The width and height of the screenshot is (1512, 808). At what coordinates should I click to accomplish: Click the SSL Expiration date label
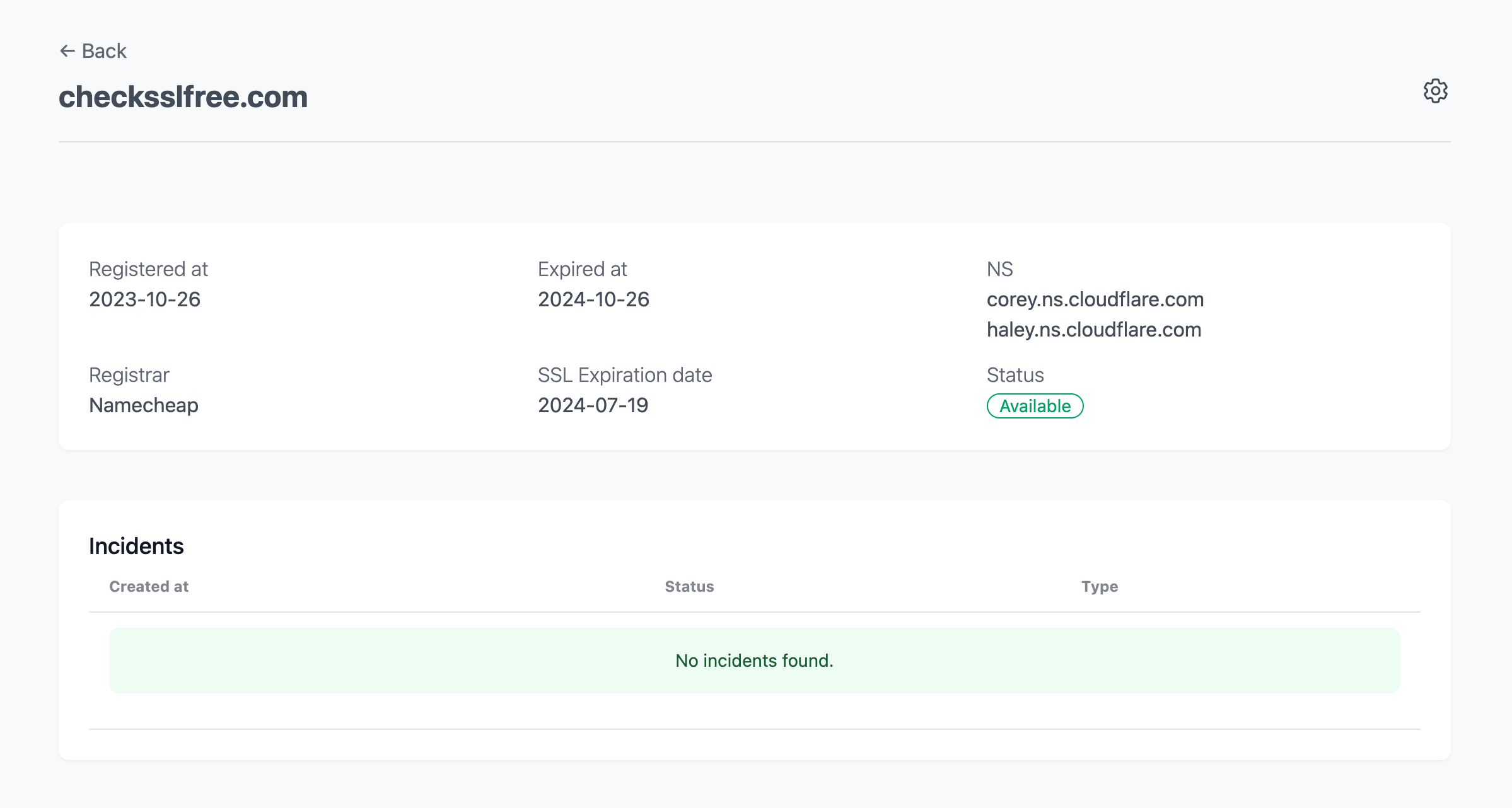click(625, 375)
